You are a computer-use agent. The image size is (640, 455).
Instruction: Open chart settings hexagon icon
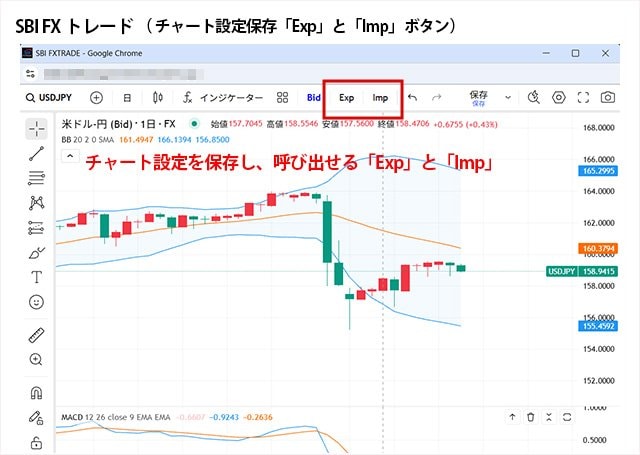[558, 98]
